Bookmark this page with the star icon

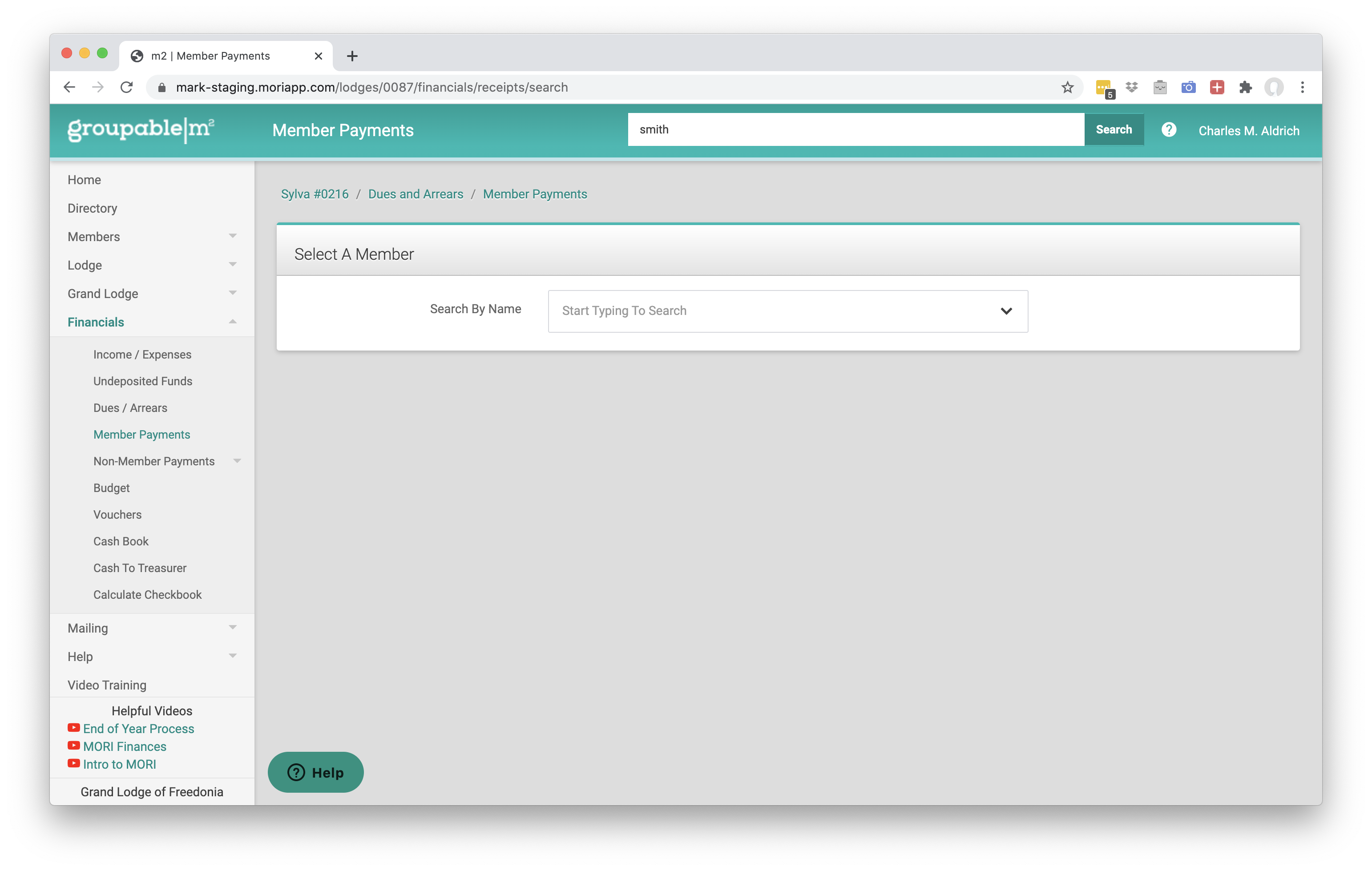[1067, 87]
